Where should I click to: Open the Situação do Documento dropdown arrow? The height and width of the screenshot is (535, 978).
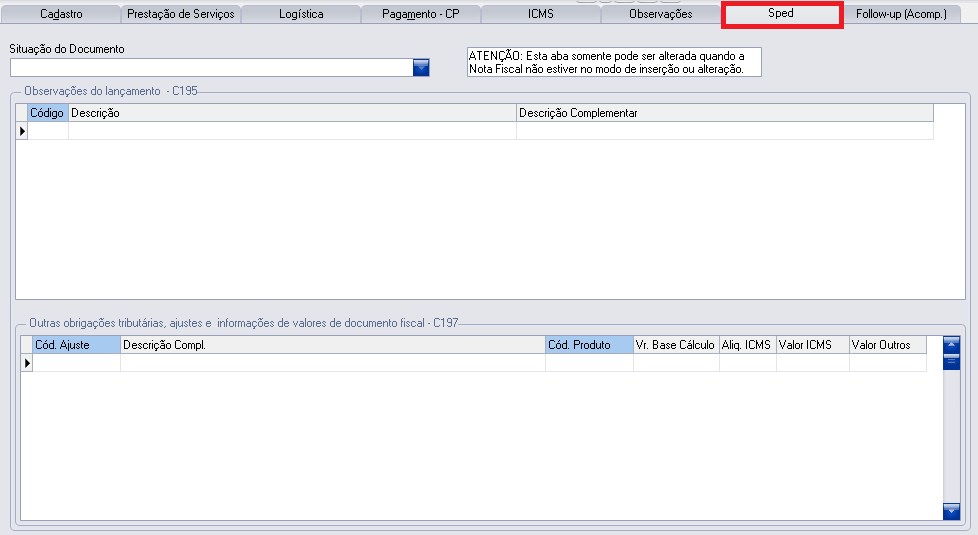[x=420, y=67]
